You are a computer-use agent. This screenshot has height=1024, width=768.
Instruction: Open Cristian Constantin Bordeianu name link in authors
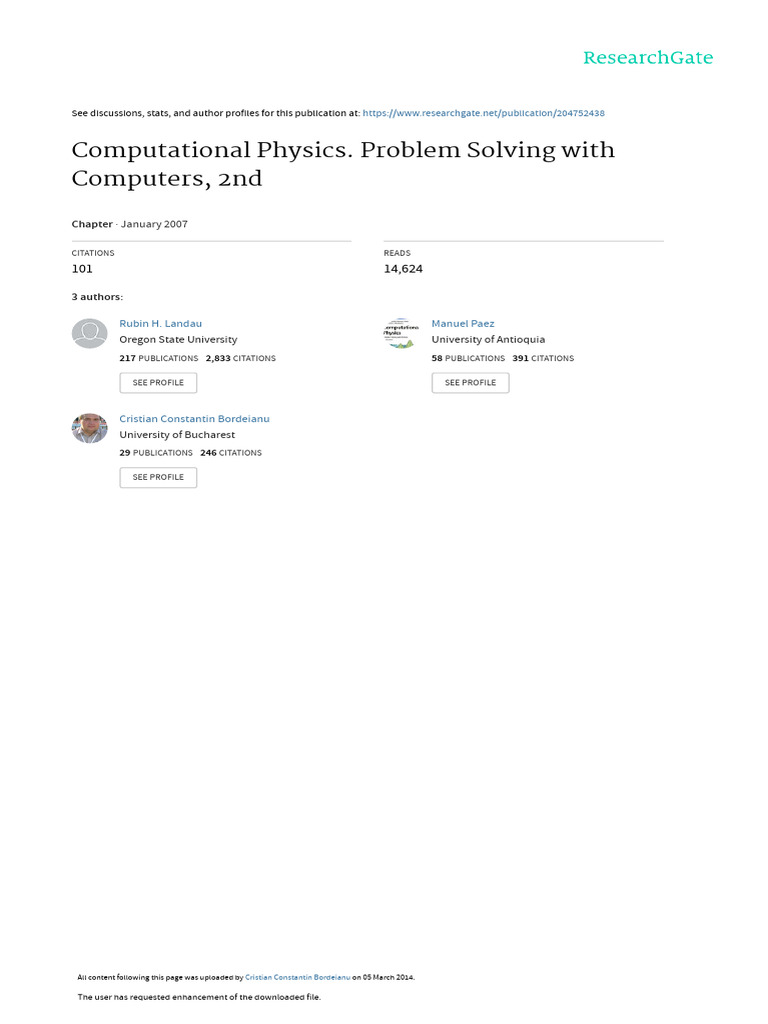pyautogui.click(x=194, y=419)
